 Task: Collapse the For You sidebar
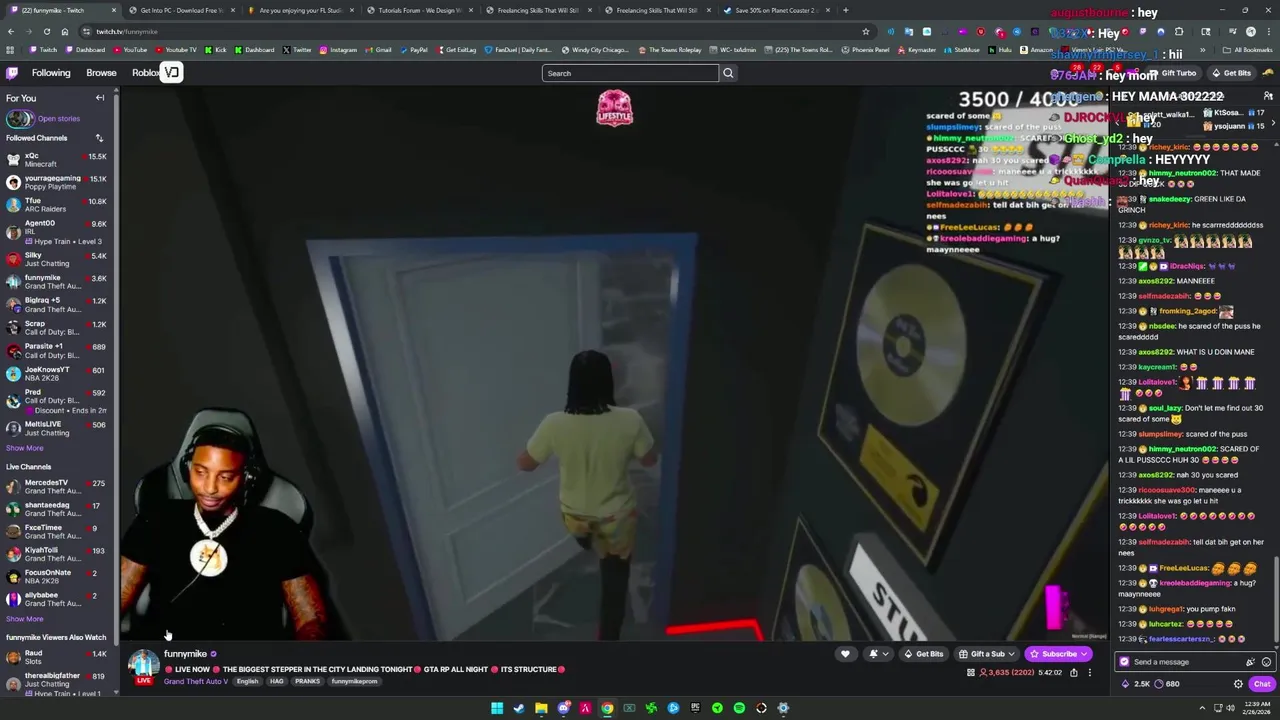[100, 98]
